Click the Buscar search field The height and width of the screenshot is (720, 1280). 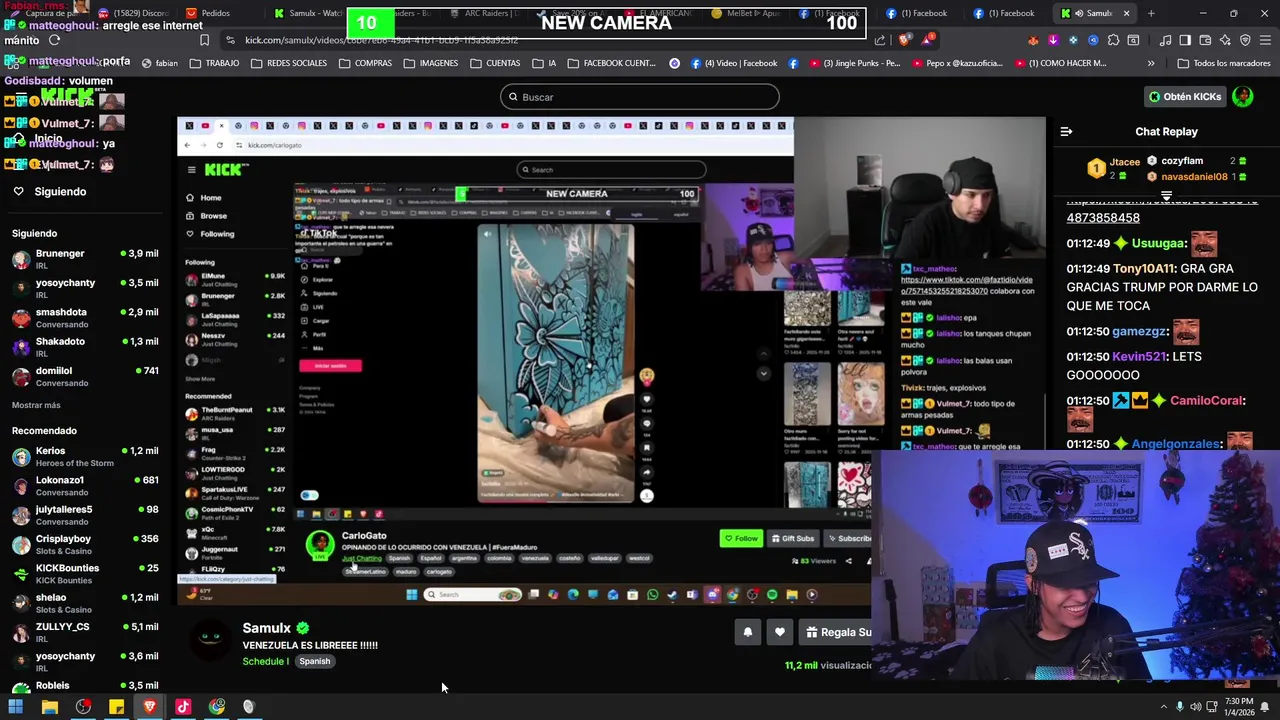[640, 97]
